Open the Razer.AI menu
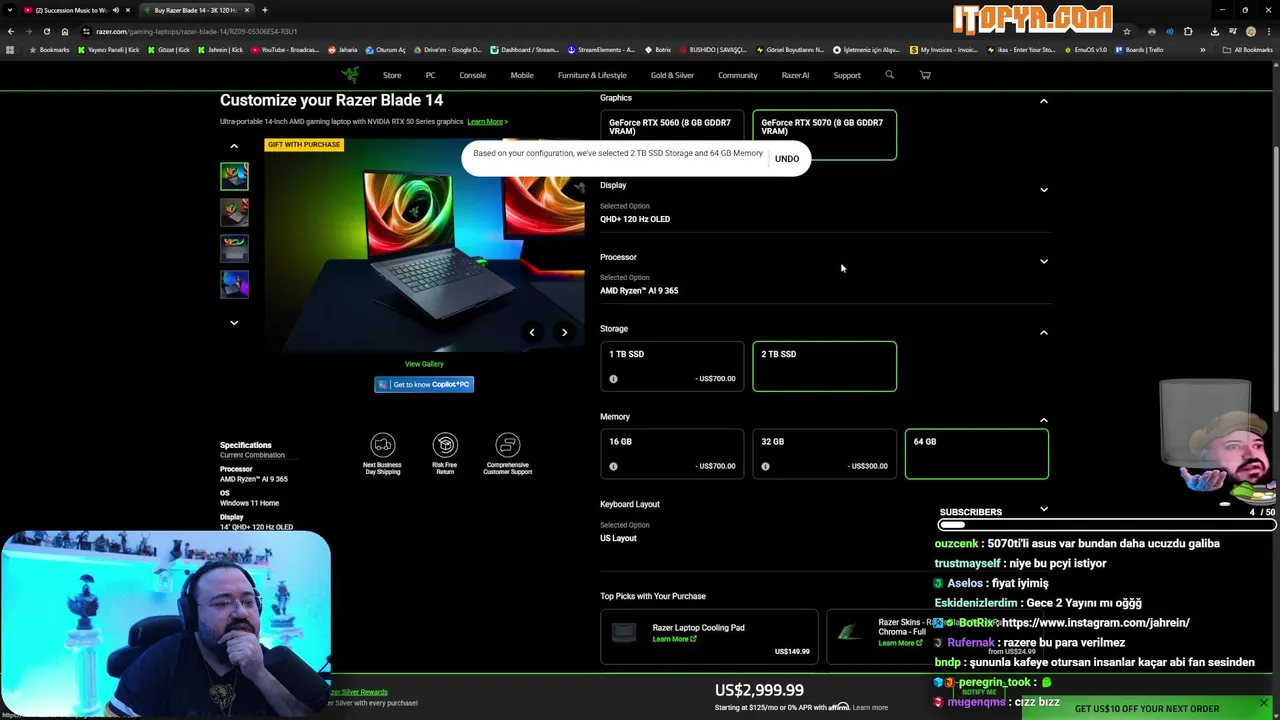 (795, 75)
